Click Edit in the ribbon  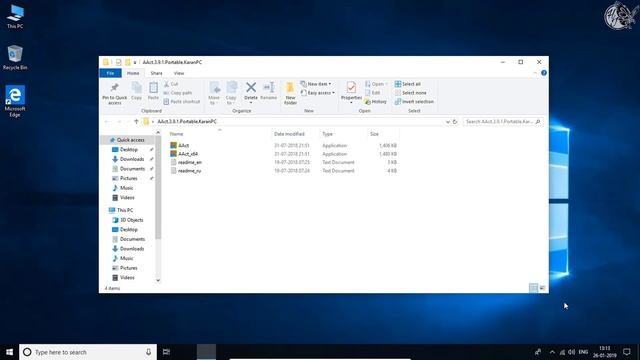372,93
